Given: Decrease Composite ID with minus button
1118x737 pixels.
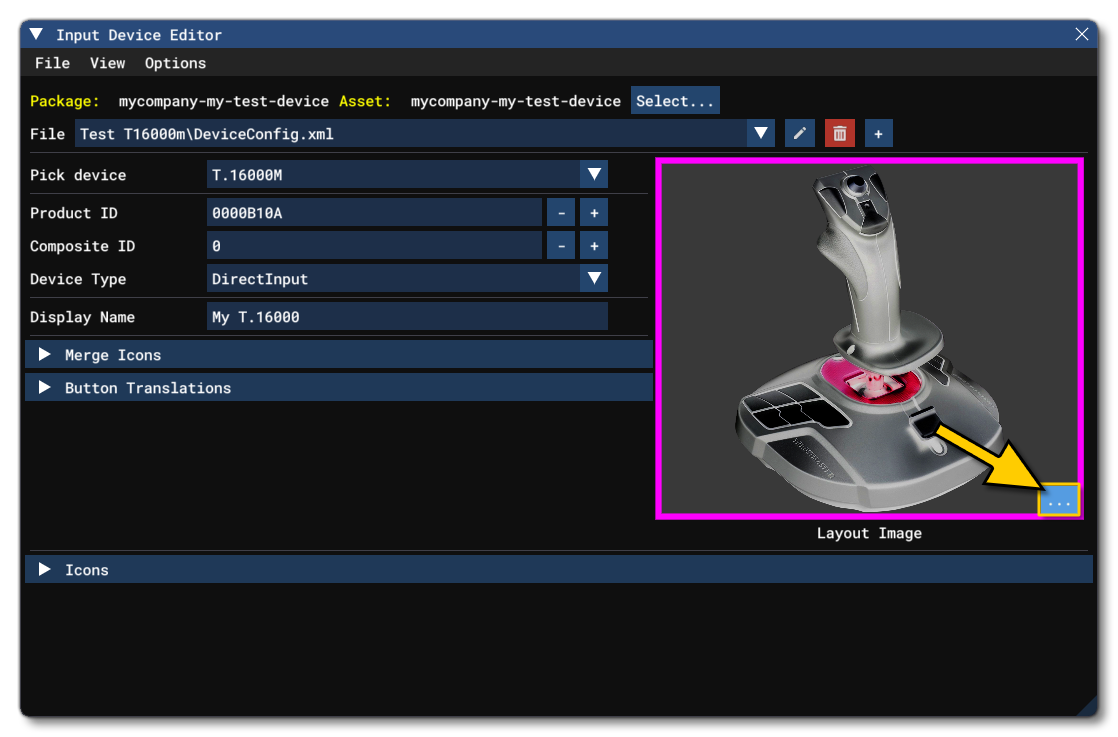Looking at the screenshot, I should [x=561, y=246].
